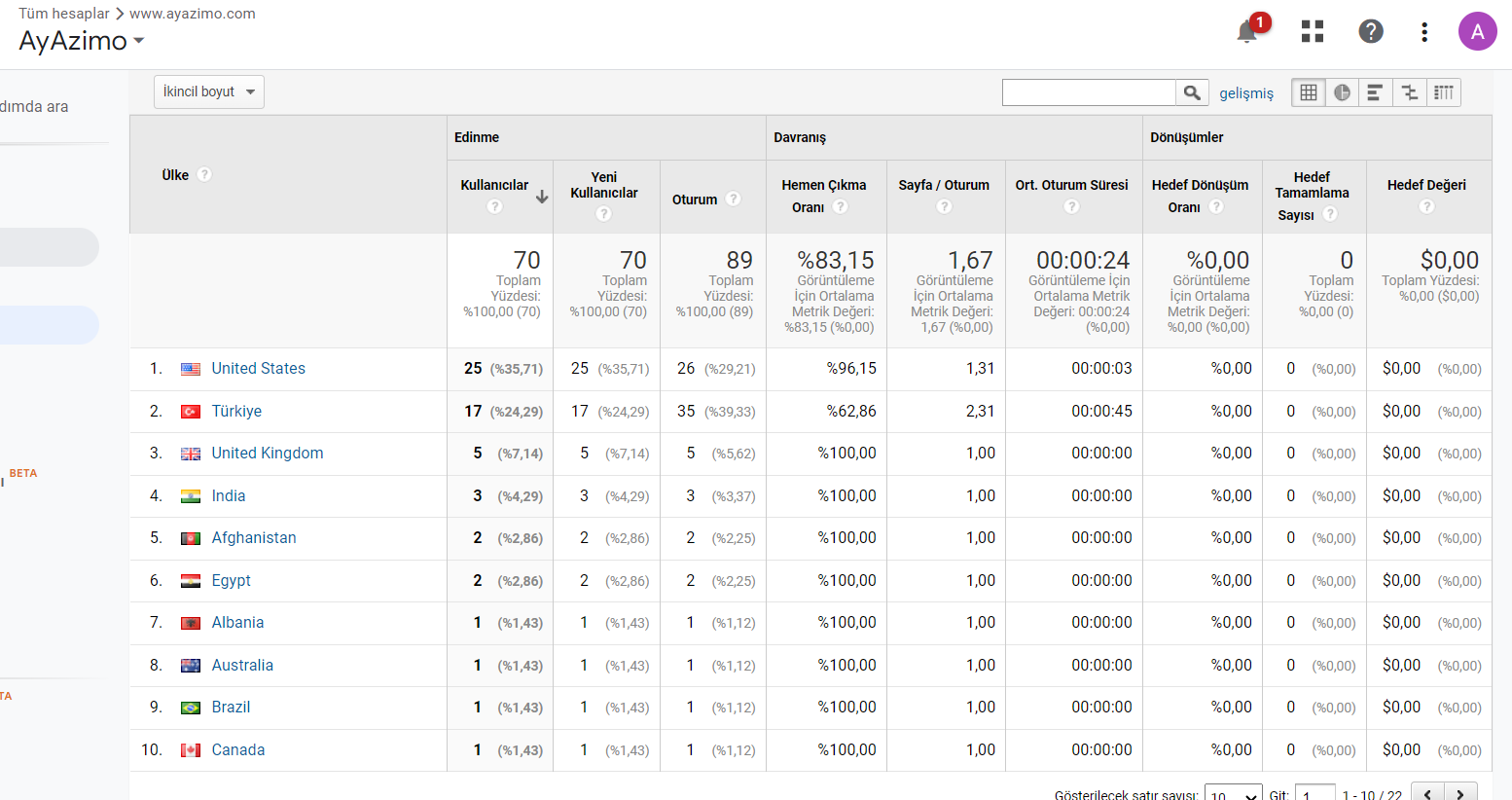1512x800 pixels.
Task: Click the table search input field
Action: click(1089, 92)
